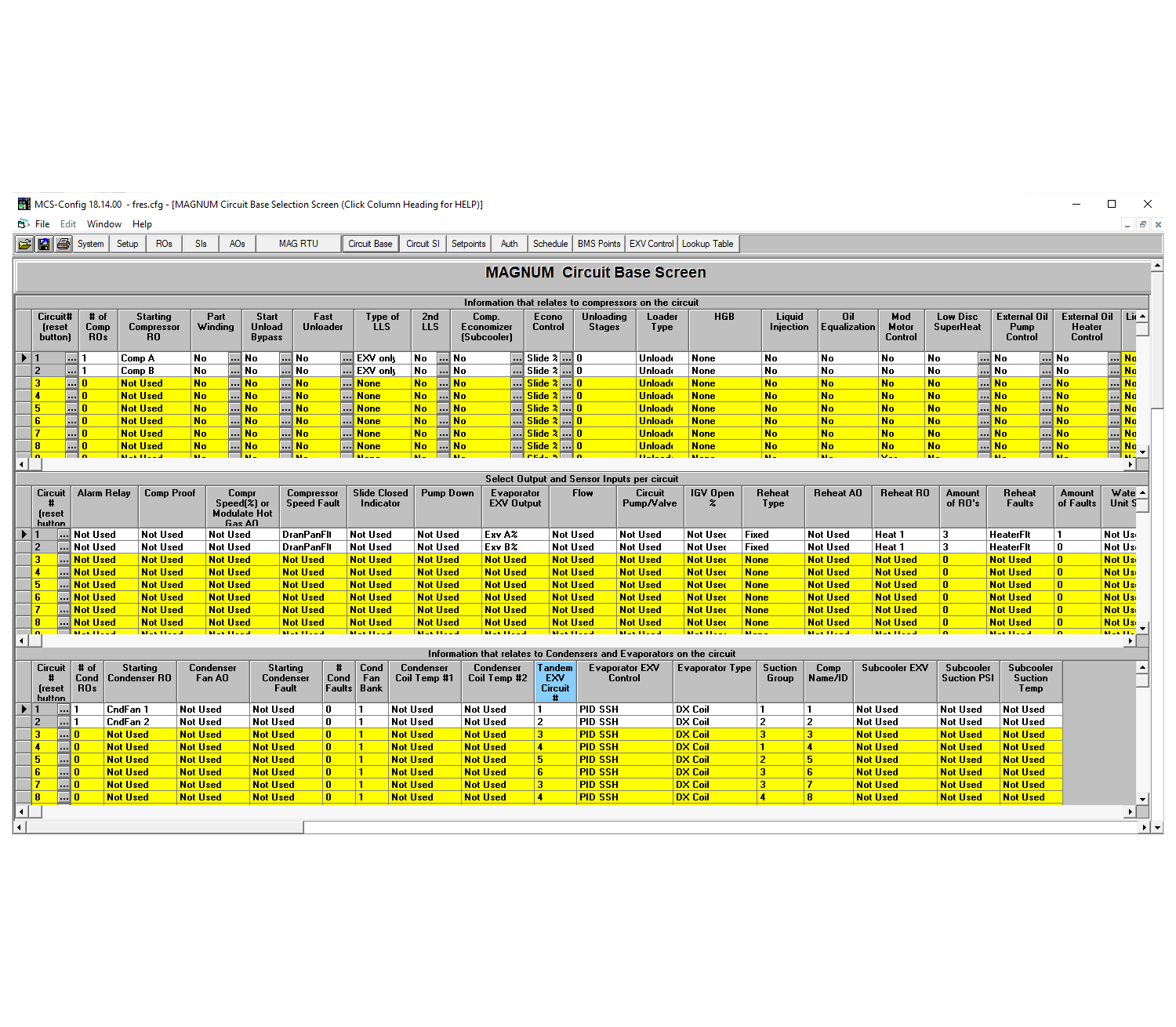This screenshot has width=1176, height=1027.
Task: Switch to the Setpoints tab
Action: click(x=468, y=244)
